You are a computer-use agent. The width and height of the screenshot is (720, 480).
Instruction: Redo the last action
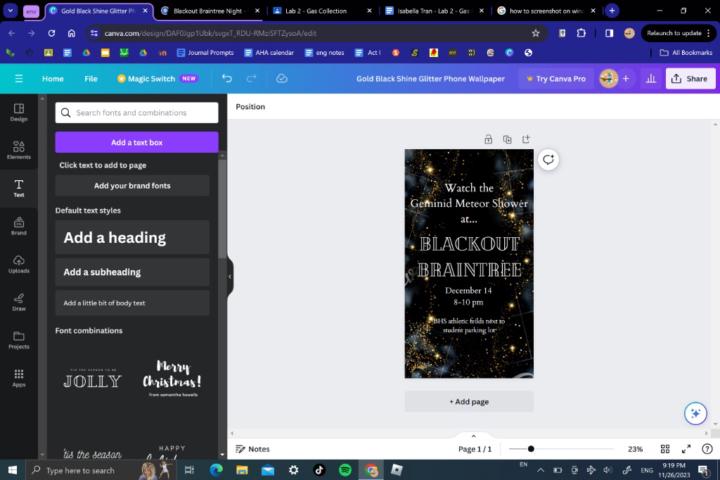pyautogui.click(x=251, y=79)
